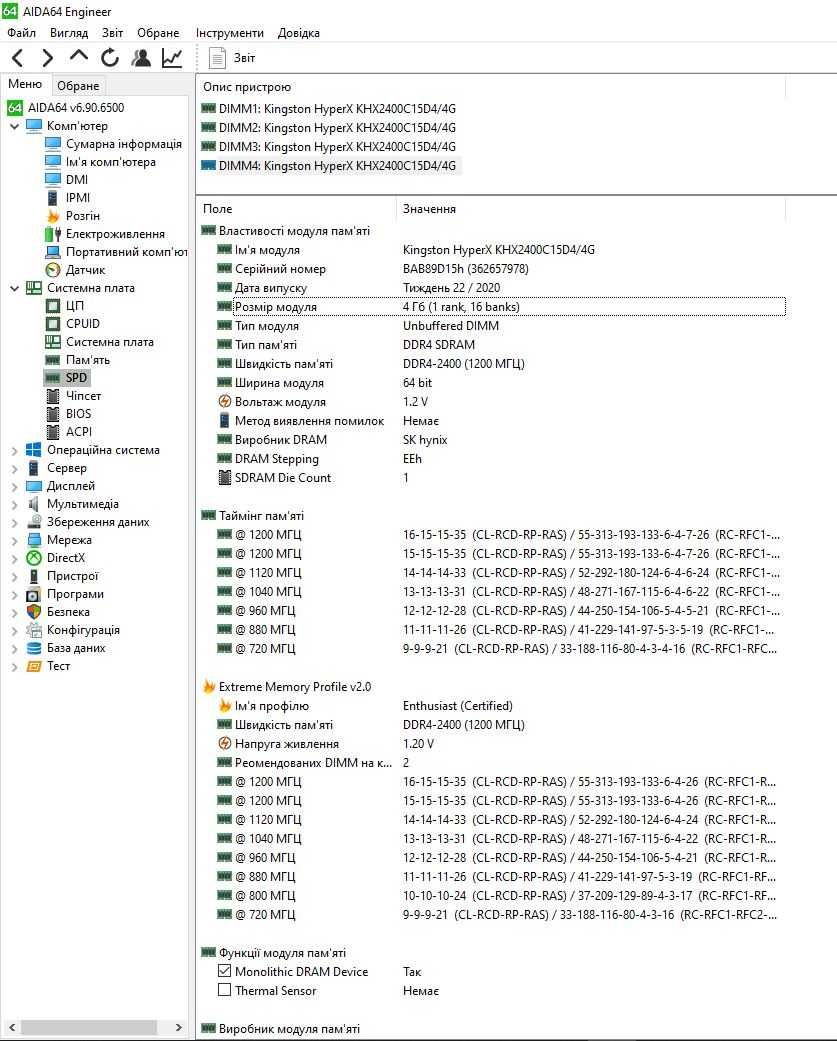Open the user icon in the toolbar
The height and width of the screenshot is (1041, 837).
(141, 58)
